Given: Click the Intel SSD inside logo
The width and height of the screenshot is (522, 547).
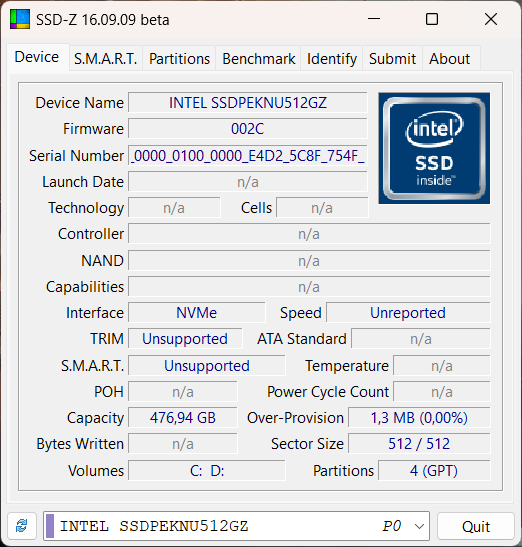Looking at the screenshot, I should pos(434,148).
